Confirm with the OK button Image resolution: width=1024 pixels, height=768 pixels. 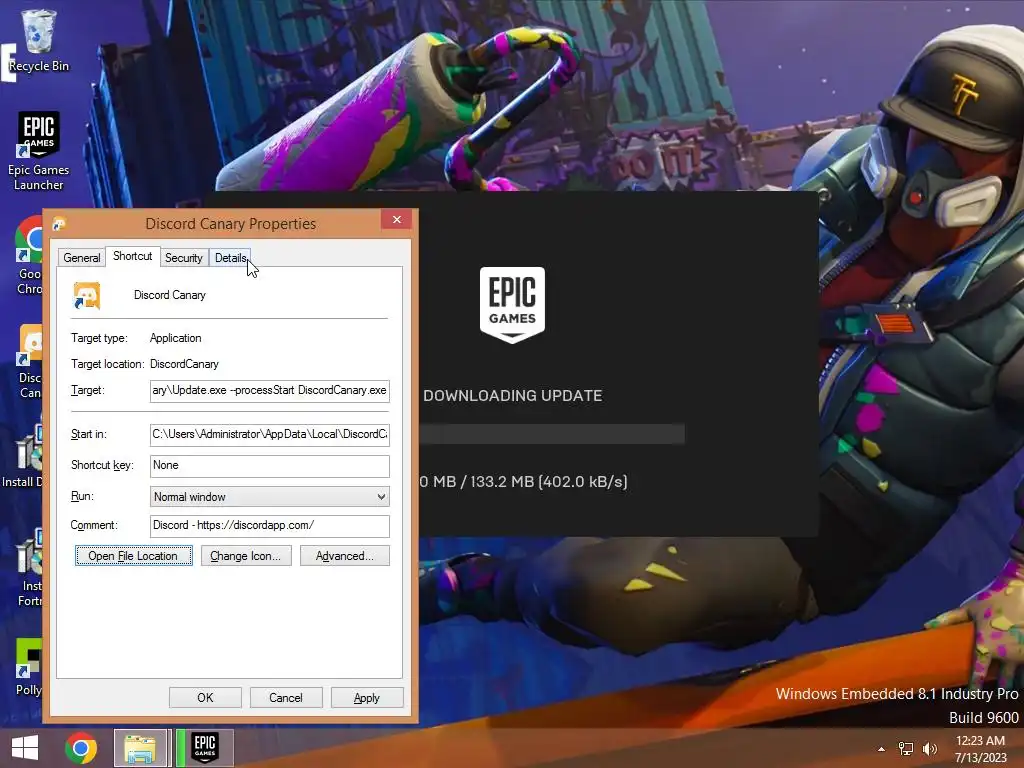pyautogui.click(x=205, y=697)
